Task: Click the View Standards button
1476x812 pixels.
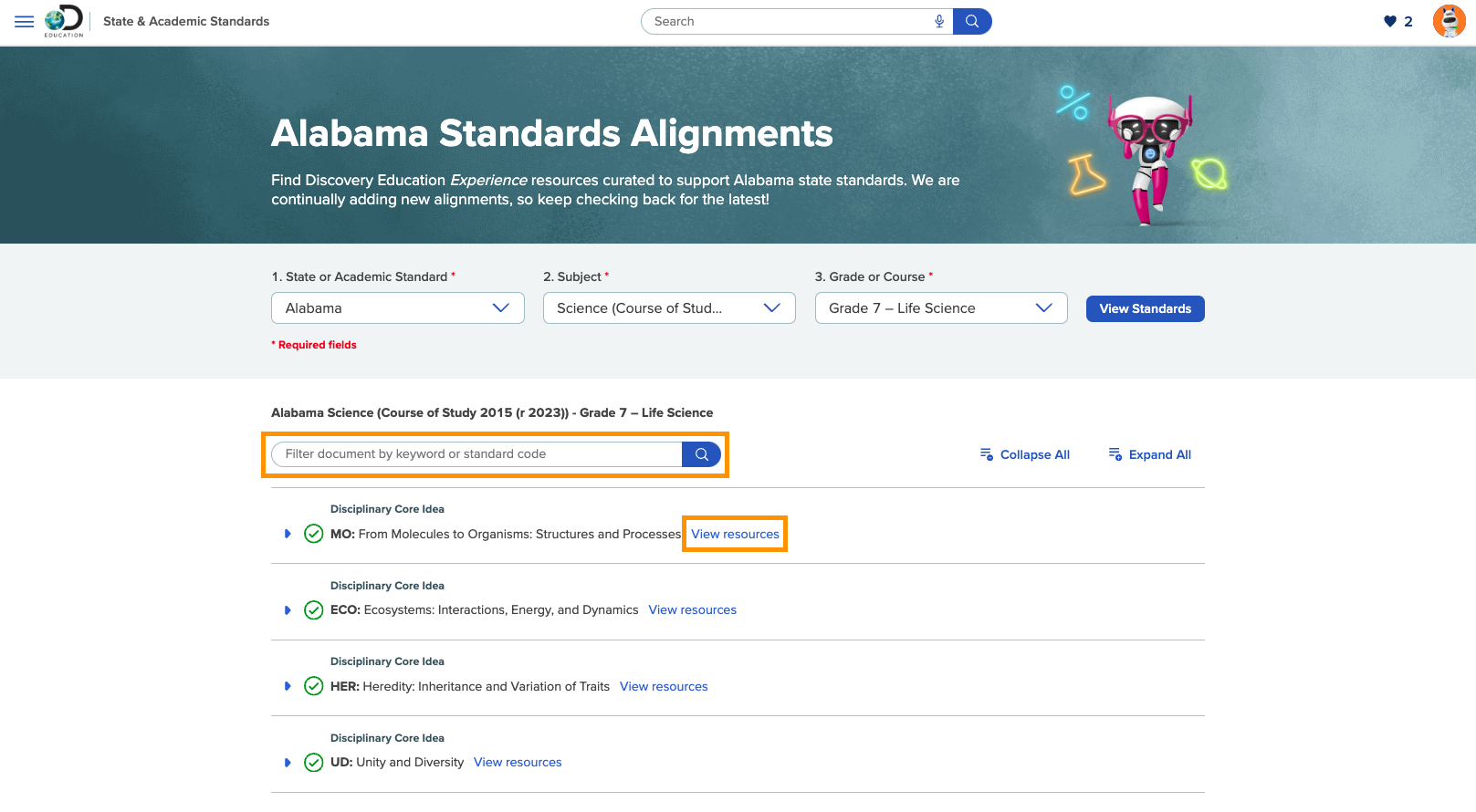Action: pyautogui.click(x=1145, y=308)
